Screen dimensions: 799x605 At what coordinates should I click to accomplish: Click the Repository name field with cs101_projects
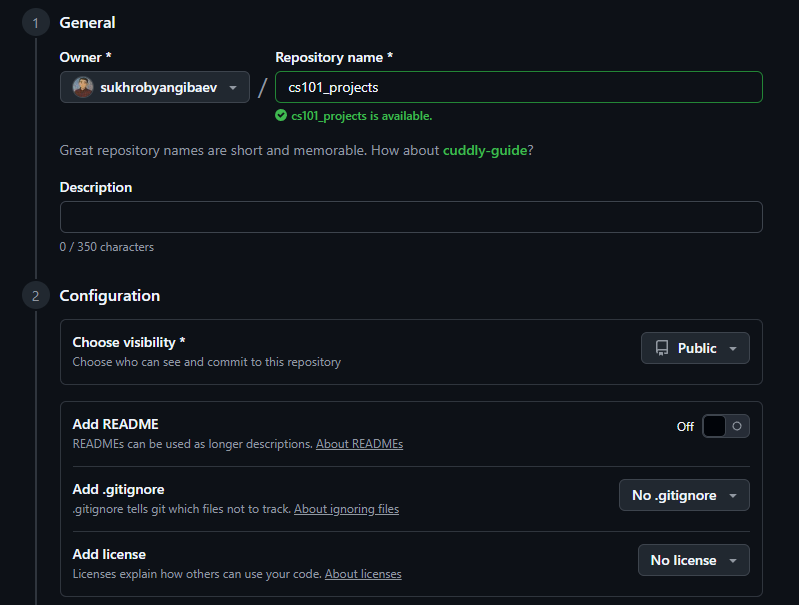518,87
